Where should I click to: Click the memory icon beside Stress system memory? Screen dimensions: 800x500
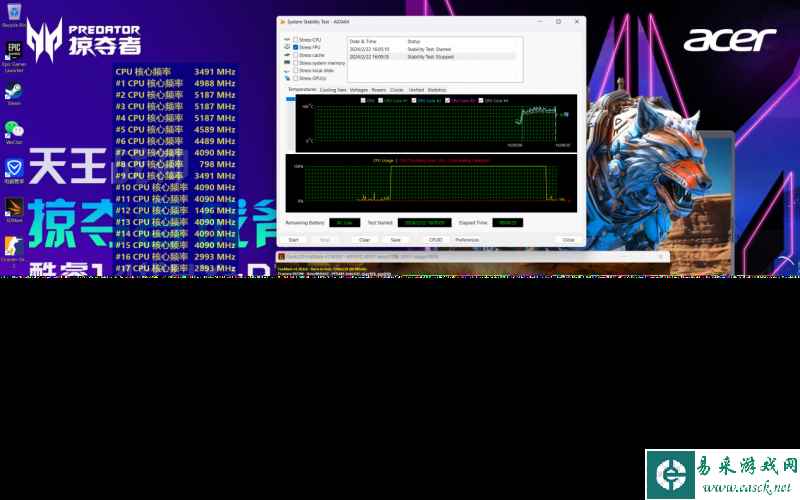[287, 63]
